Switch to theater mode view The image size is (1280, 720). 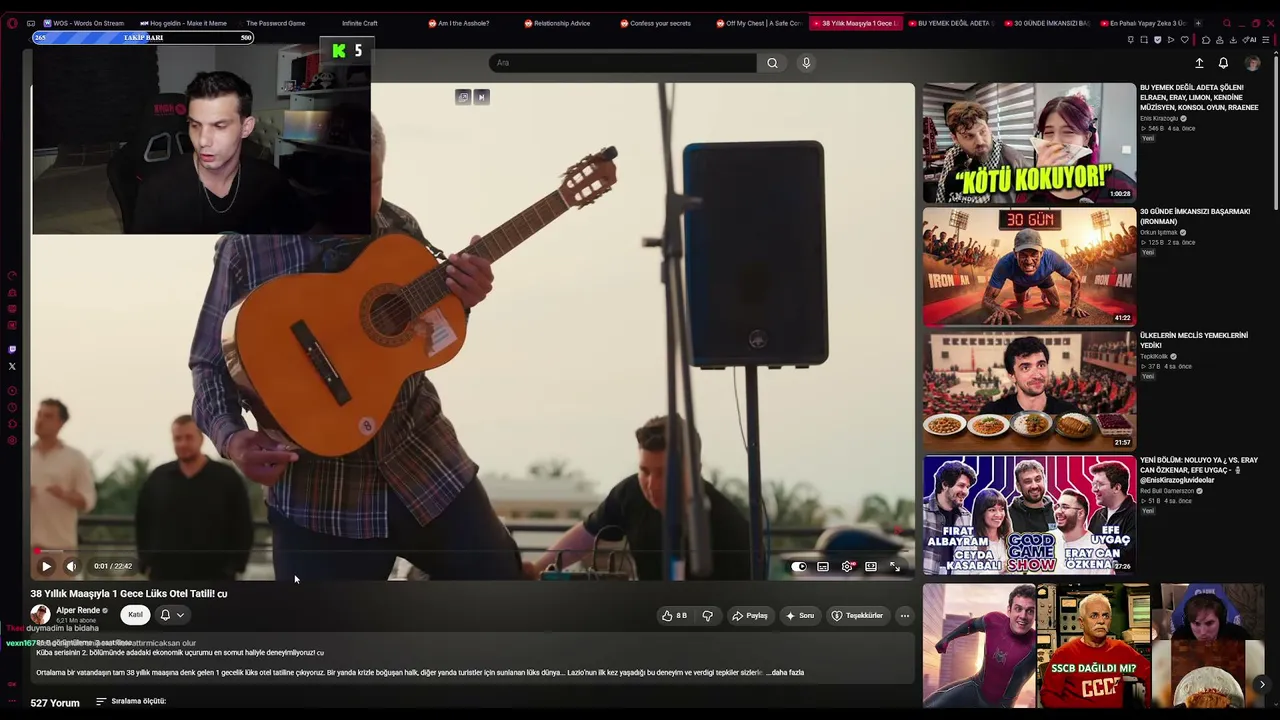[x=871, y=566]
